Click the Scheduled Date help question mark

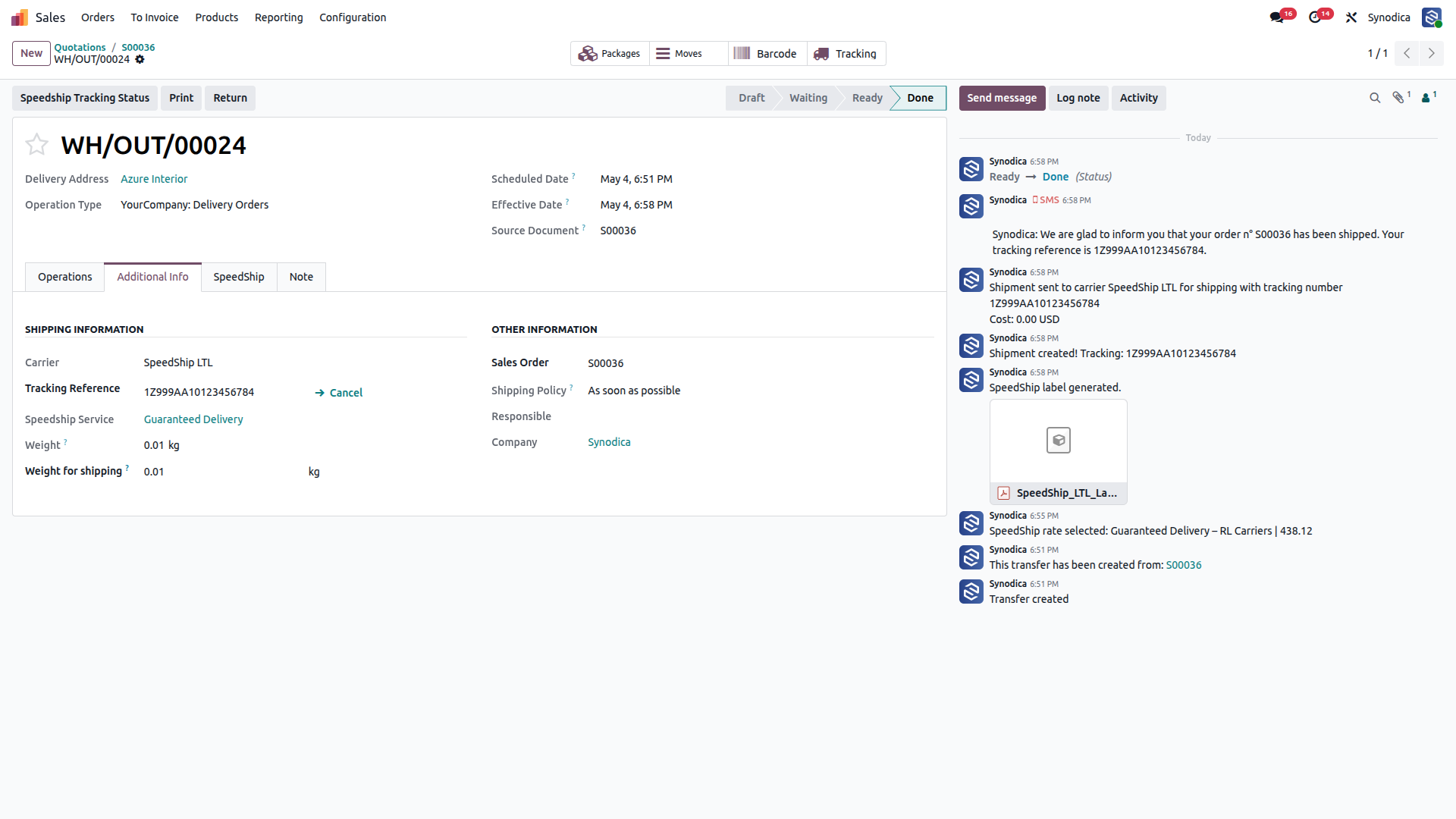(573, 176)
